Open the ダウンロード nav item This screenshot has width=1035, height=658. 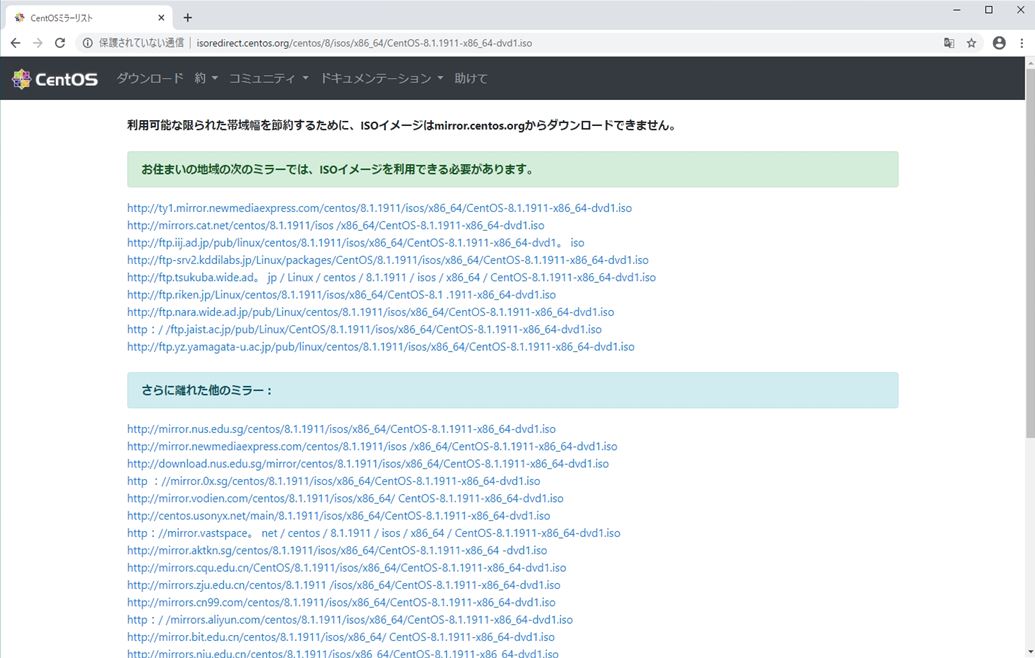pyautogui.click(x=150, y=79)
